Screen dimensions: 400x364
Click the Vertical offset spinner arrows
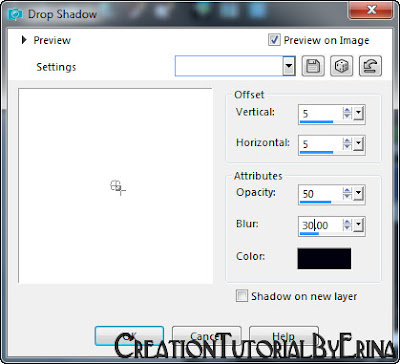(347, 113)
